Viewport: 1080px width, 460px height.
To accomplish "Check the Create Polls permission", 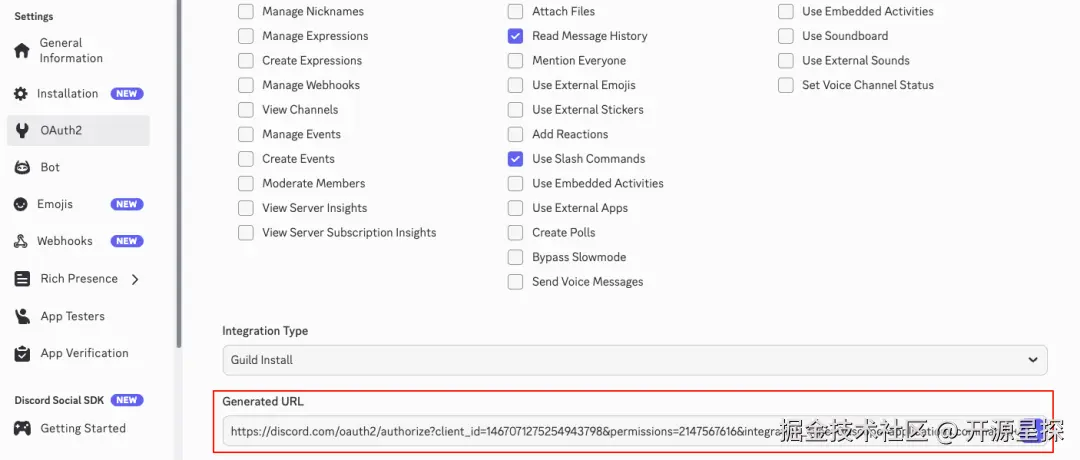I will (x=515, y=233).
